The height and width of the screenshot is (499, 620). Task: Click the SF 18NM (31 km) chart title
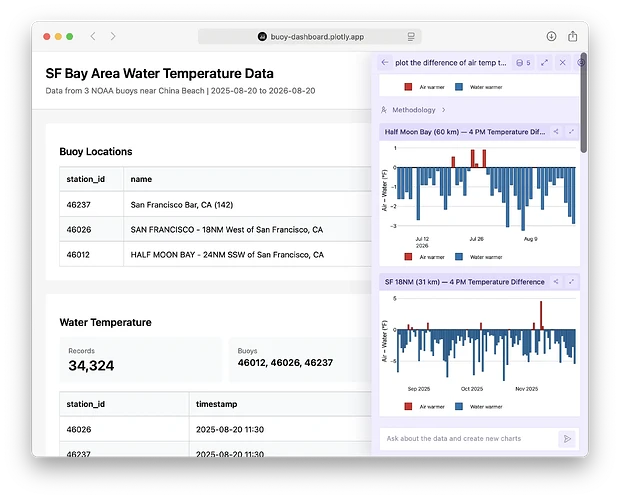(465, 282)
